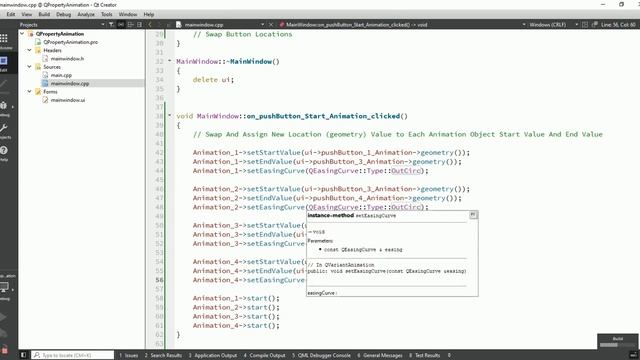Click the Run play button
Image resolution: width=640 pixels, height=360 pixels.
[3, 317]
